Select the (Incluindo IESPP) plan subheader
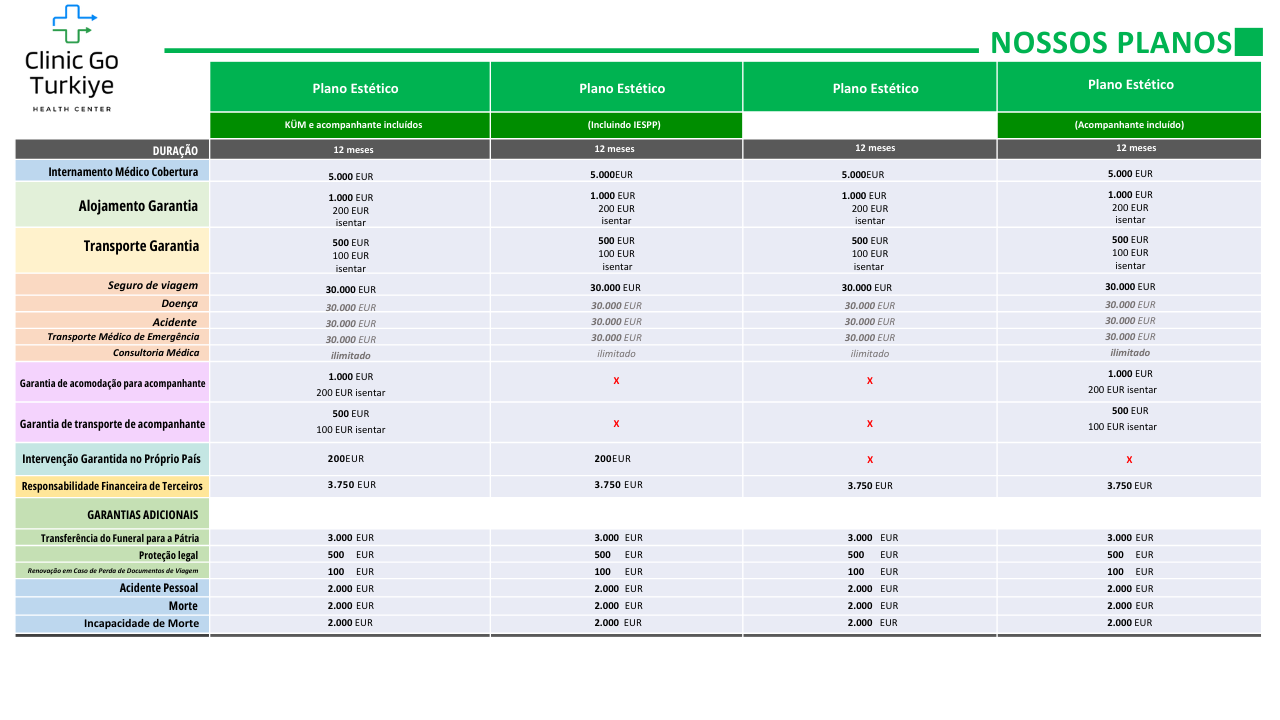This screenshot has height=720, width=1280. pos(616,125)
